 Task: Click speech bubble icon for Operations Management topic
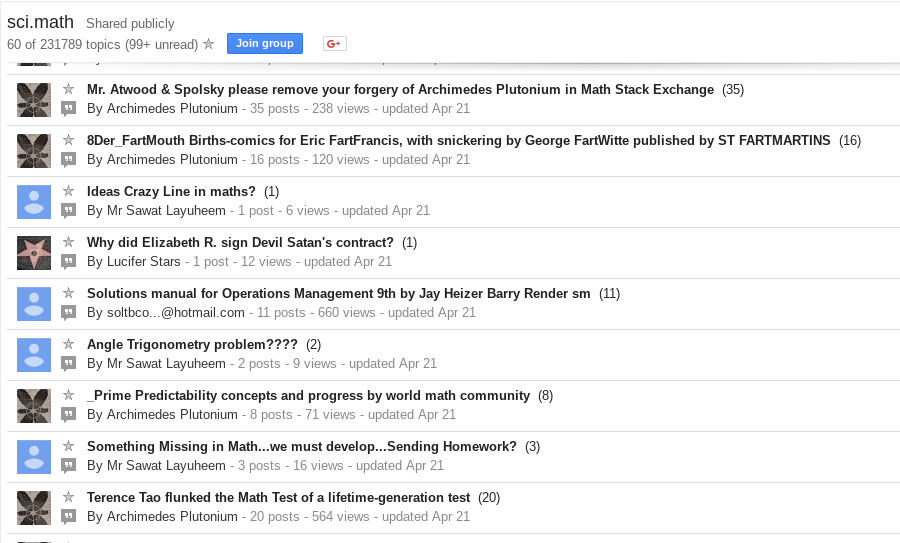coord(68,312)
